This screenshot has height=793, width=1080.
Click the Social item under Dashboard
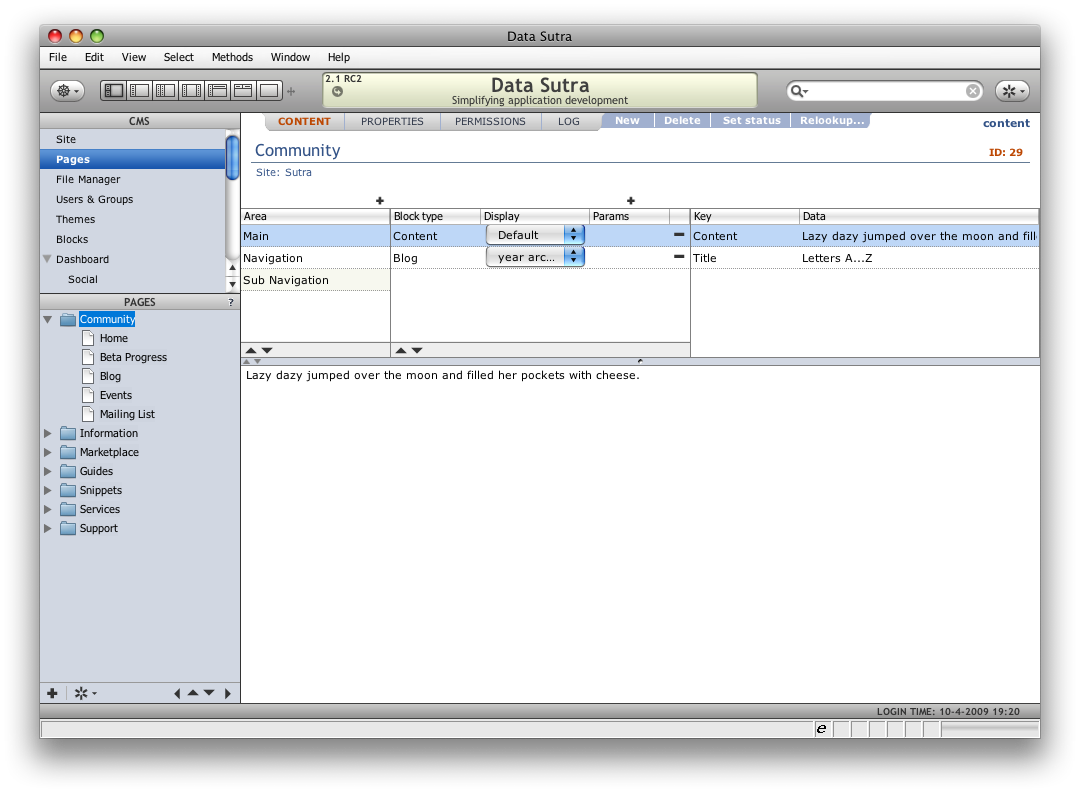[133, 279]
